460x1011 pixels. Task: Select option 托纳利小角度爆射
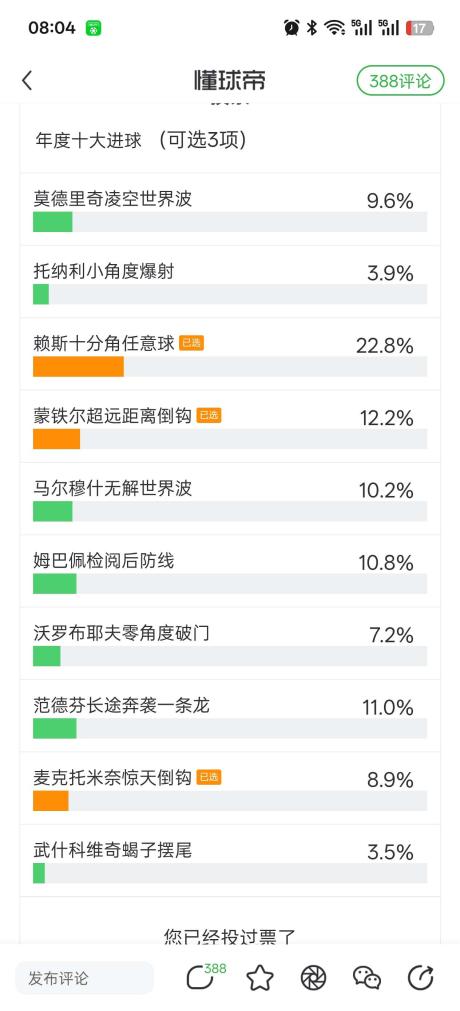point(230,281)
